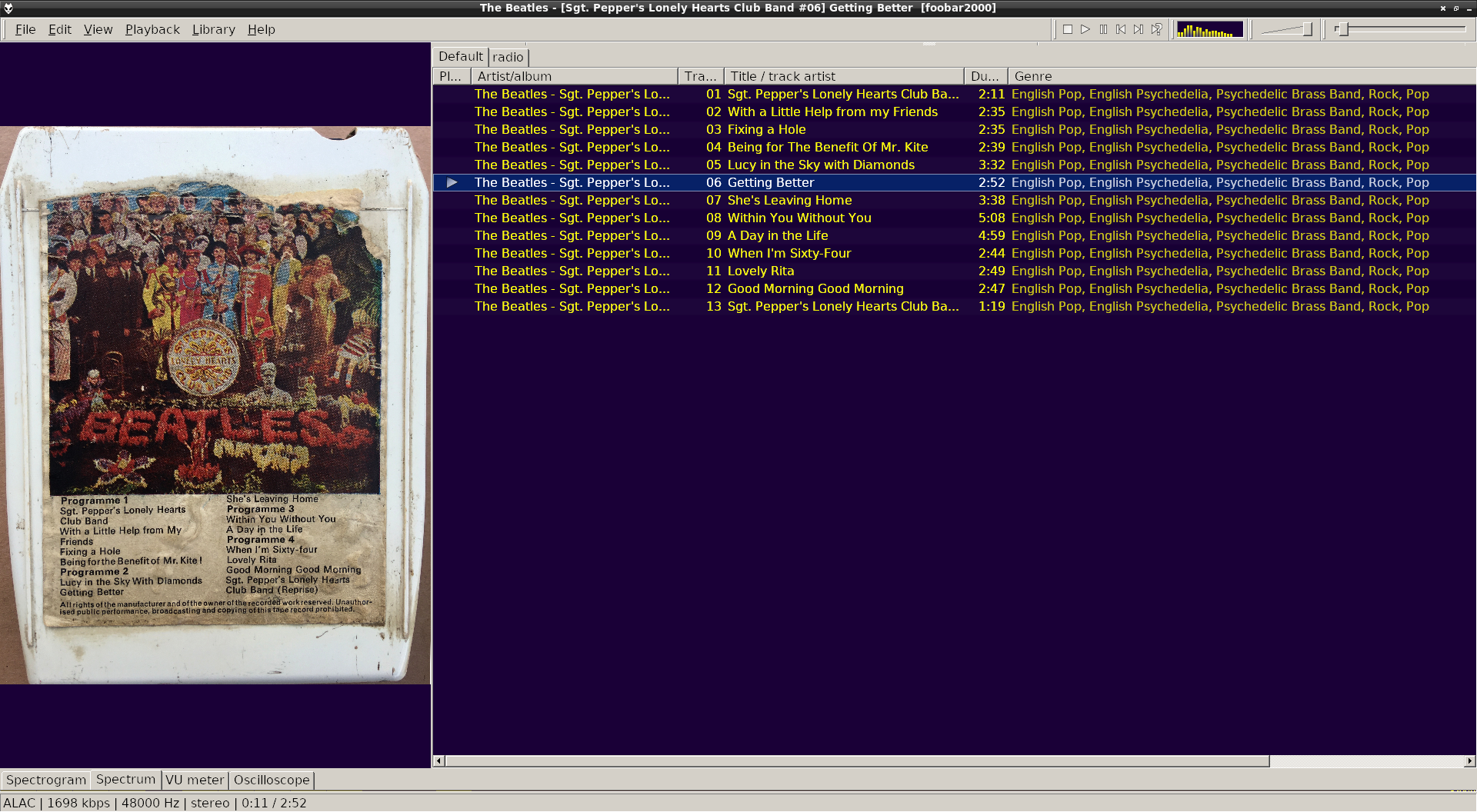The image size is (1477, 812).
Task: Start playback with the Play button
Action: [x=1085, y=29]
